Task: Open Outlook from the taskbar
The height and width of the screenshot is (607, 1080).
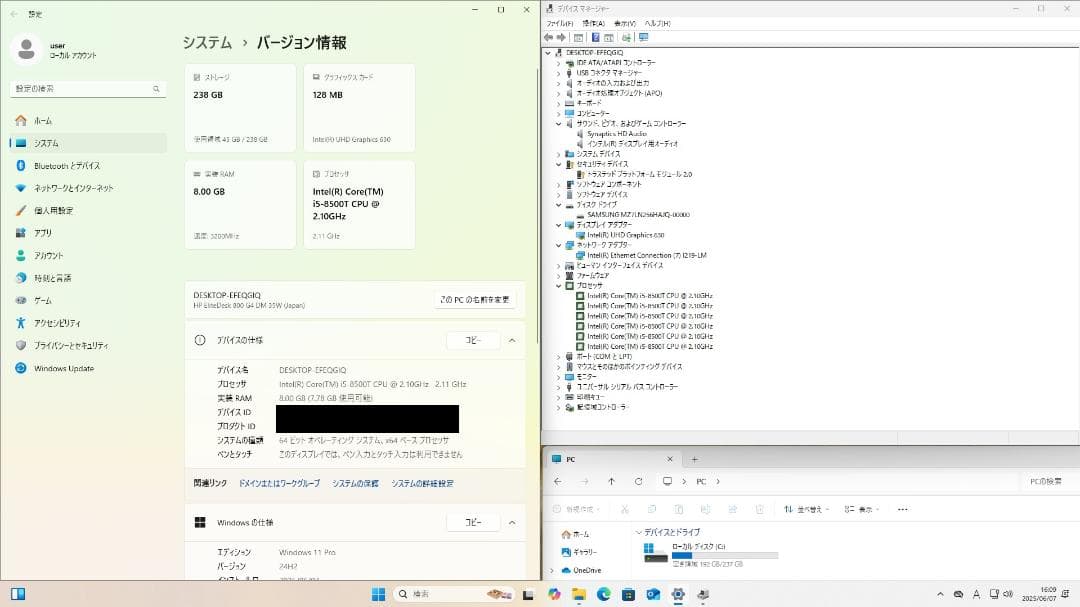Action: tap(653, 594)
